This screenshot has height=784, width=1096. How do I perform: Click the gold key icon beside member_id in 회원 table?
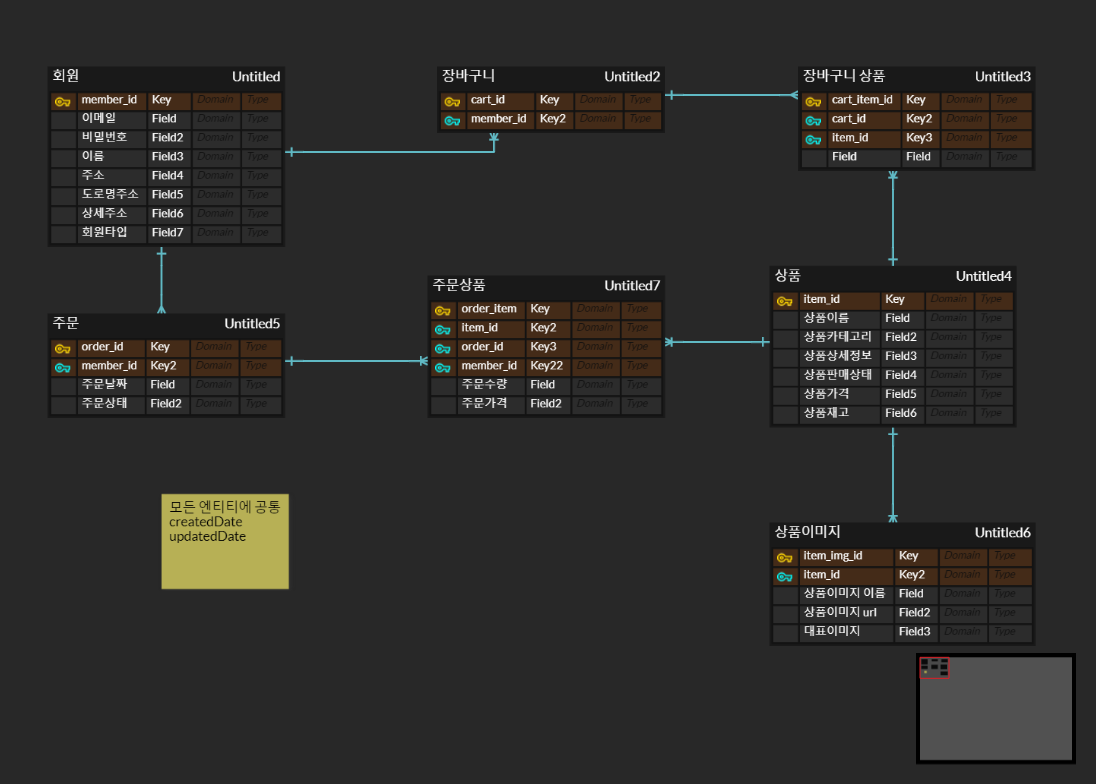point(63,101)
